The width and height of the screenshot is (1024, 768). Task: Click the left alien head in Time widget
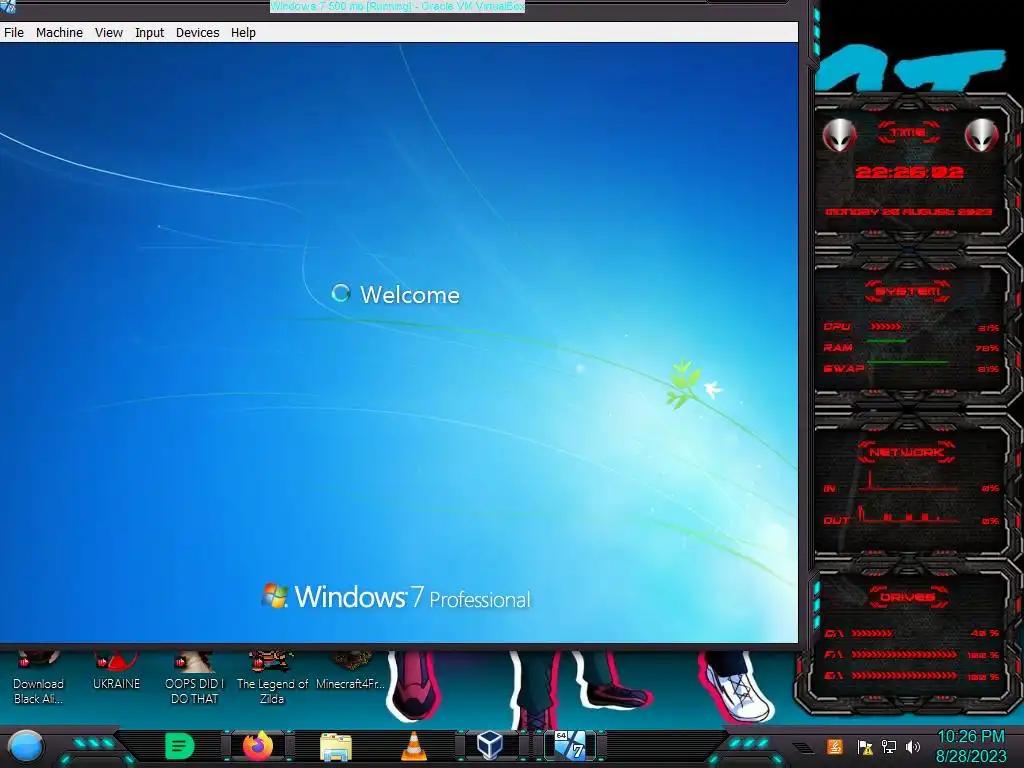839,135
